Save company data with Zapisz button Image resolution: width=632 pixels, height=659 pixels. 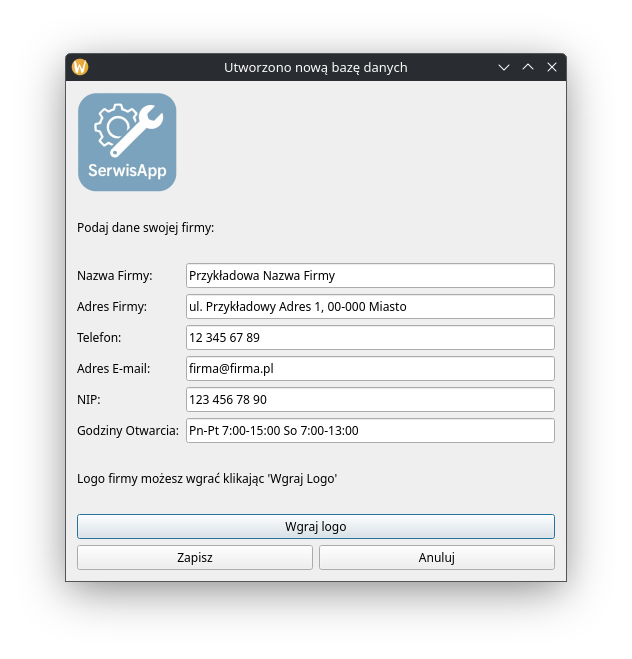[x=194, y=557]
